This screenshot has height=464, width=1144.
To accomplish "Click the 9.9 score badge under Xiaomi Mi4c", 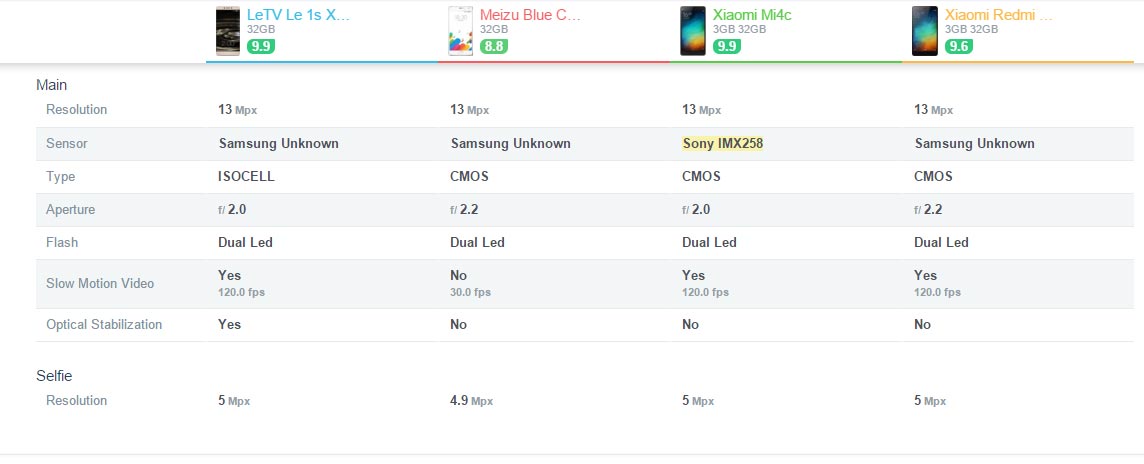I will pyautogui.click(x=726, y=47).
